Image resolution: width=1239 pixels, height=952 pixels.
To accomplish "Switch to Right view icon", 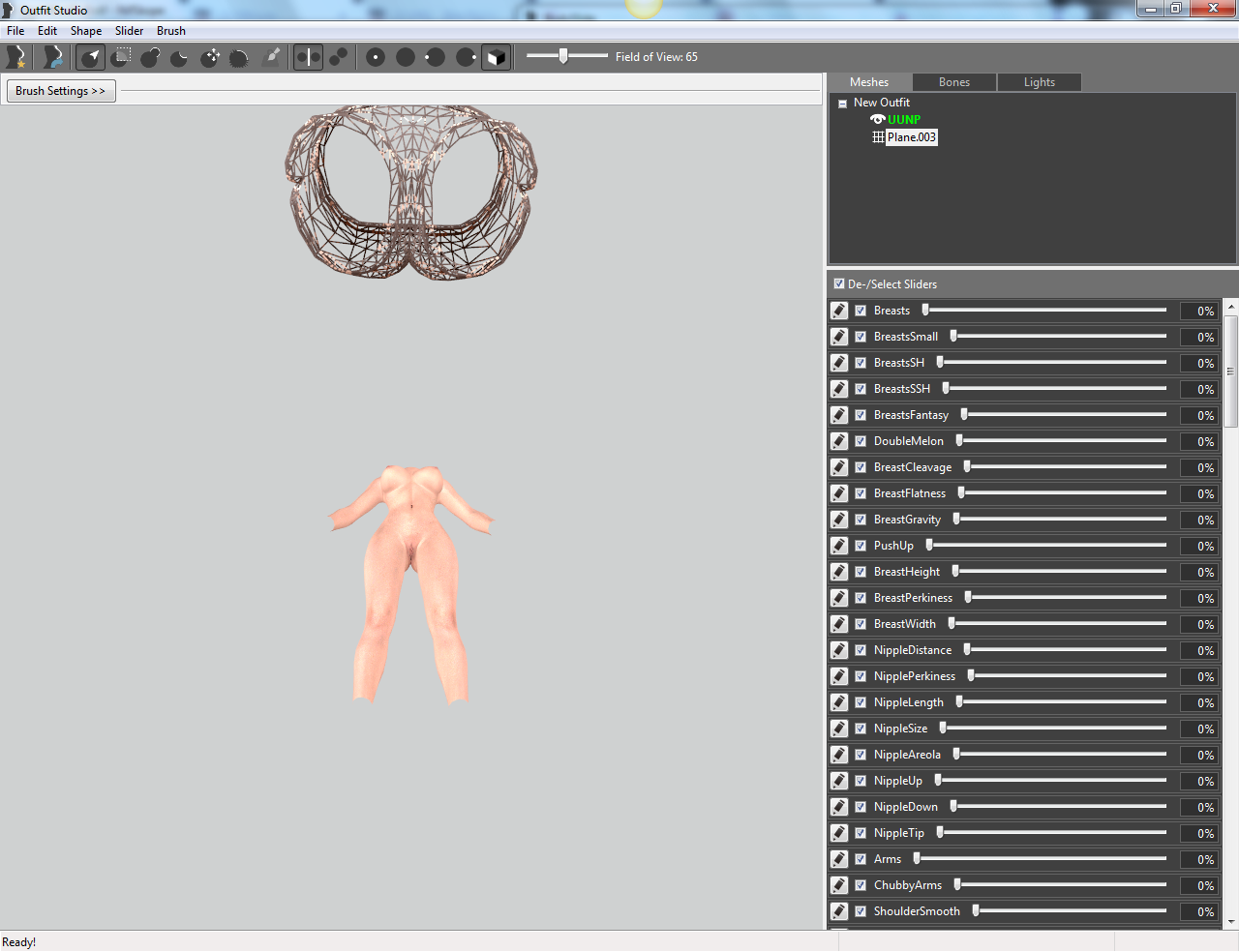I will pyautogui.click(x=466, y=57).
